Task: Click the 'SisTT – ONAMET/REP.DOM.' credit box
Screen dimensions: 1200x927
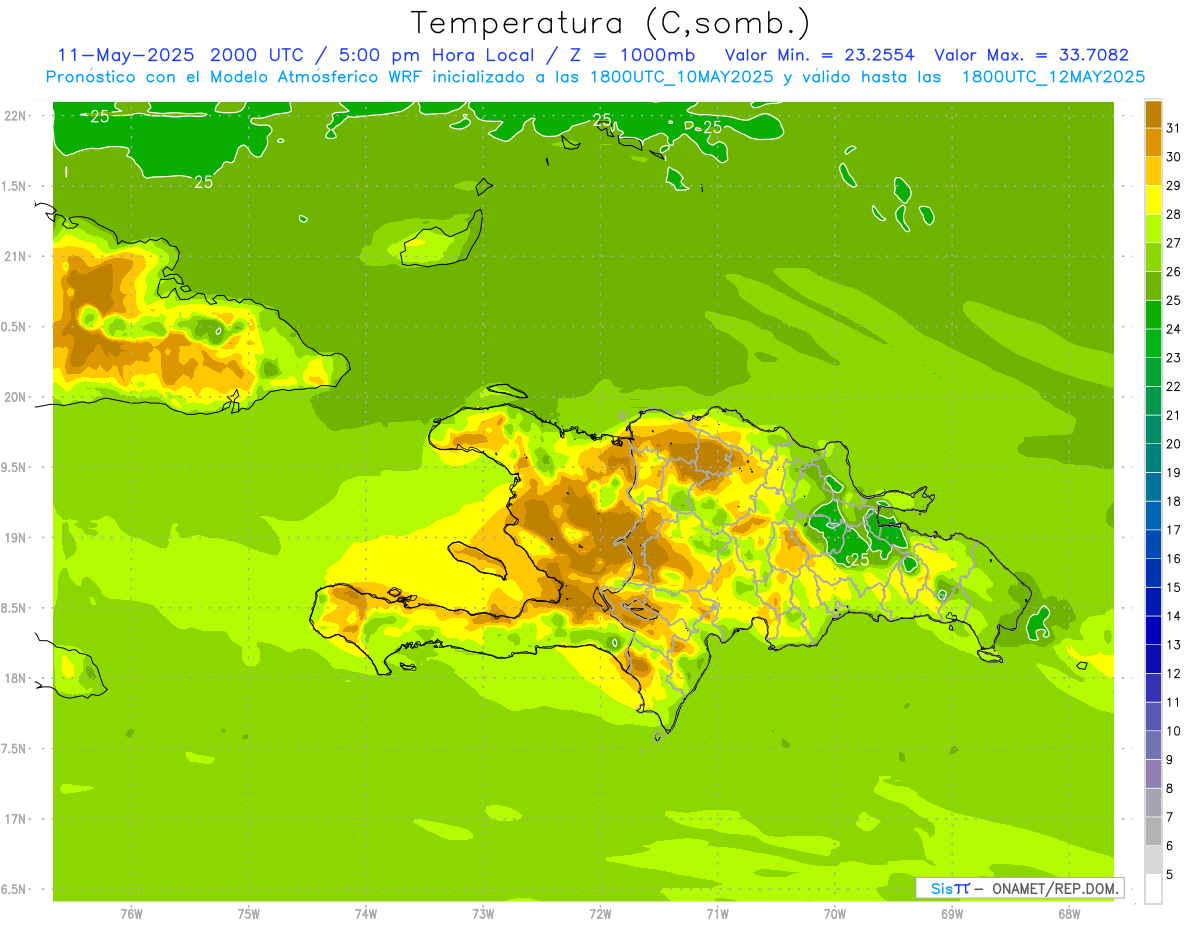Action: 1020,888
